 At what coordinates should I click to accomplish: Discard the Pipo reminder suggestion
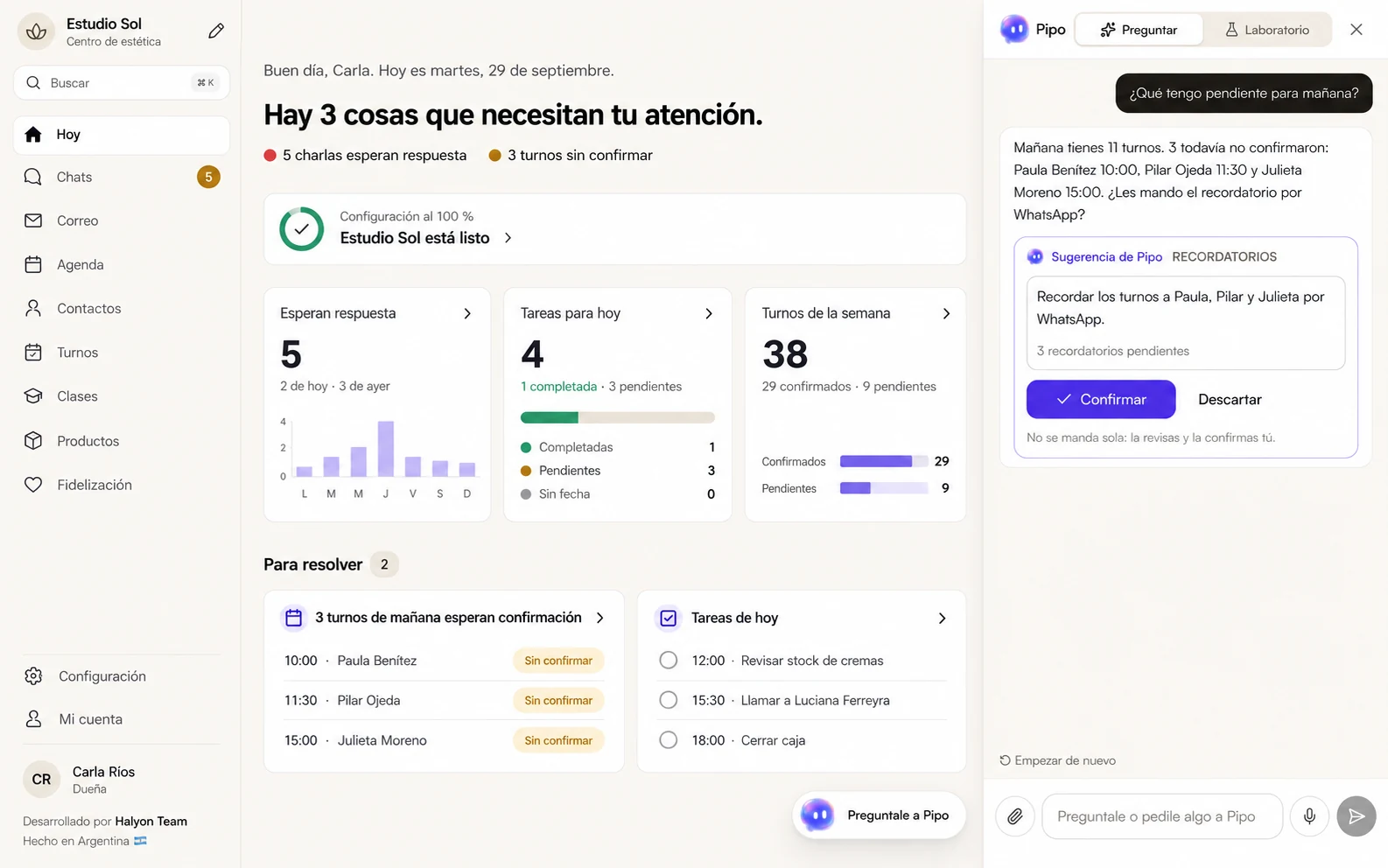pos(1230,399)
